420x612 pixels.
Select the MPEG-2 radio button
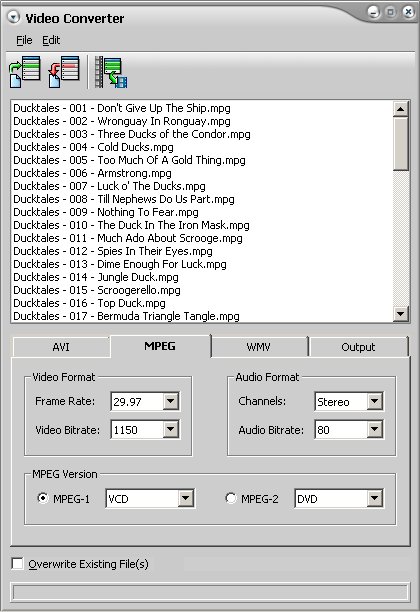tap(231, 498)
